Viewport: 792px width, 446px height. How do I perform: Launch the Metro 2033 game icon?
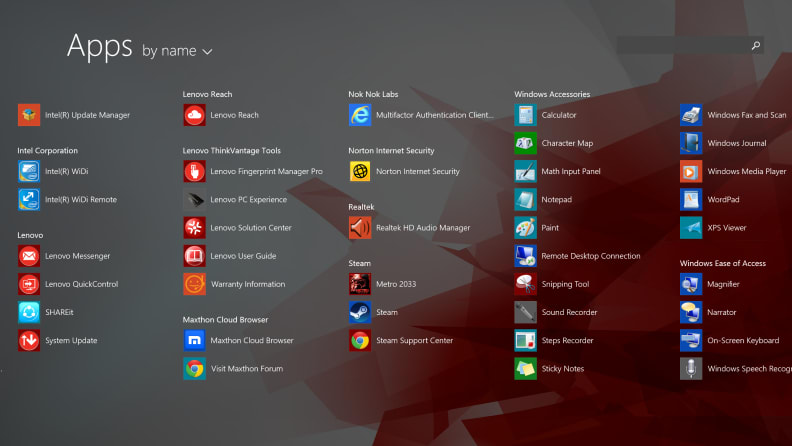tap(360, 284)
